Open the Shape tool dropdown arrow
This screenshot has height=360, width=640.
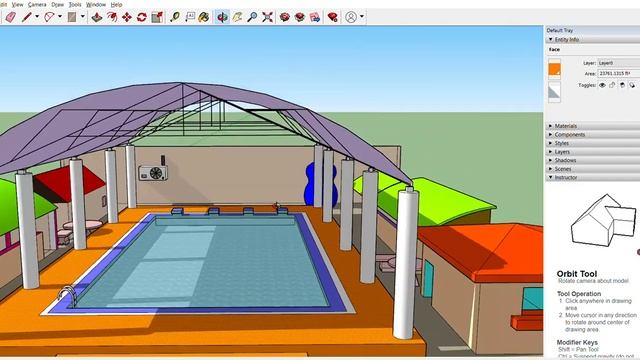tap(82, 17)
